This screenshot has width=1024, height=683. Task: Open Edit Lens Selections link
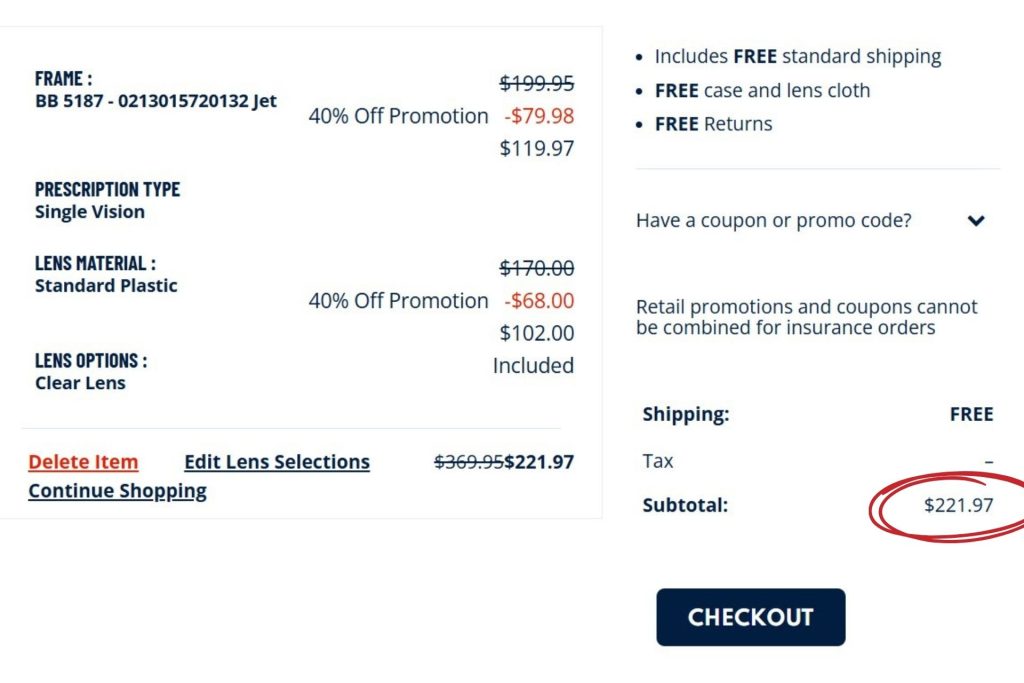(x=277, y=462)
